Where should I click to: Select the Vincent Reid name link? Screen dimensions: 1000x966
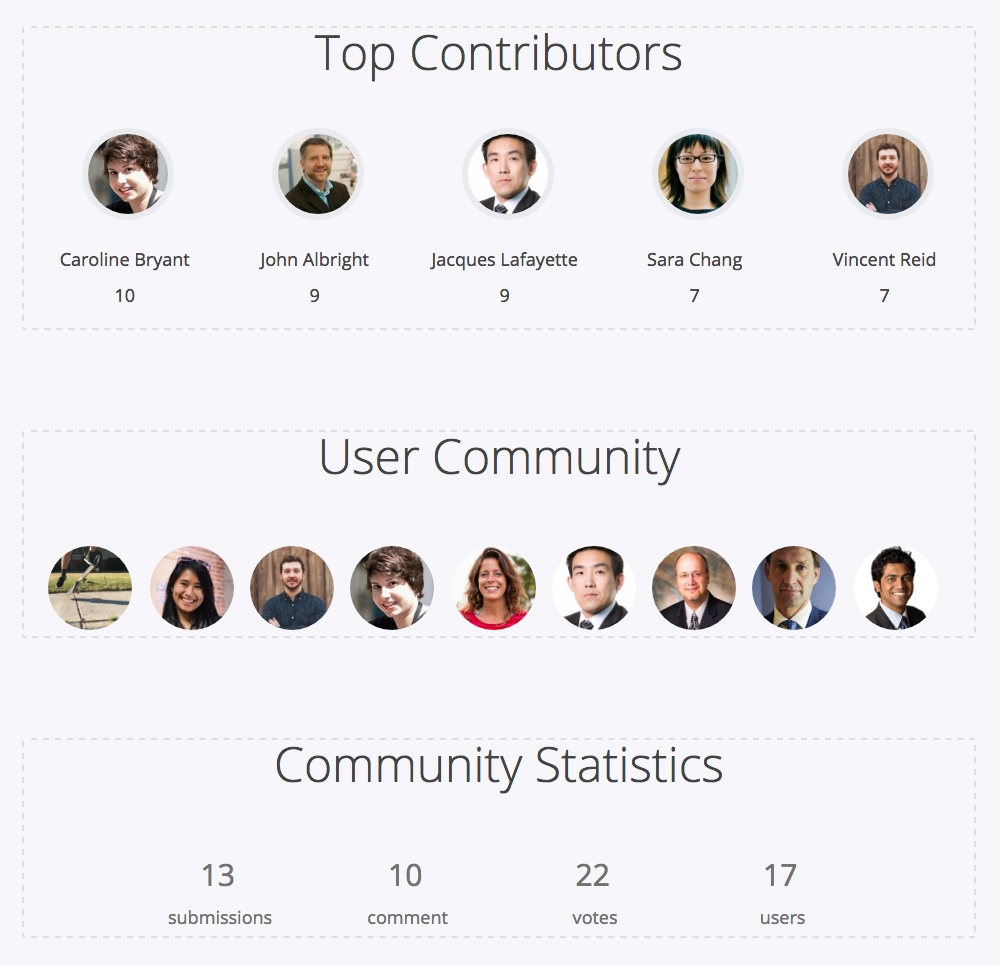(x=884, y=260)
